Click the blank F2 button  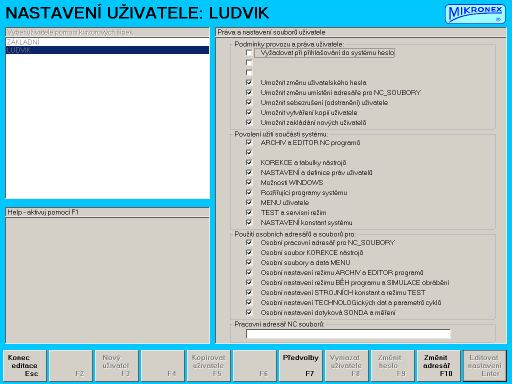tap(71, 365)
